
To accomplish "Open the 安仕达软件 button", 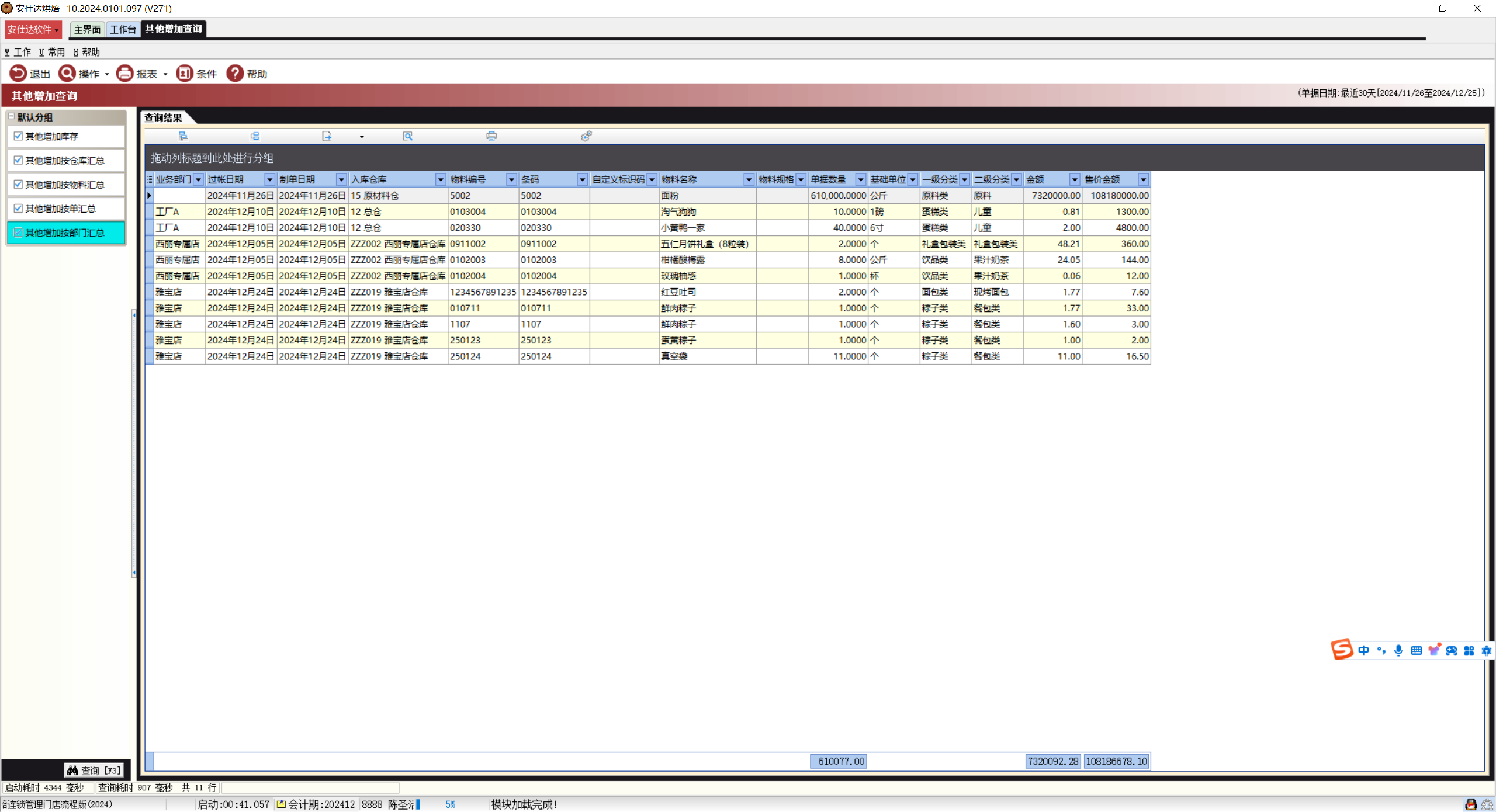I will click(x=33, y=29).
